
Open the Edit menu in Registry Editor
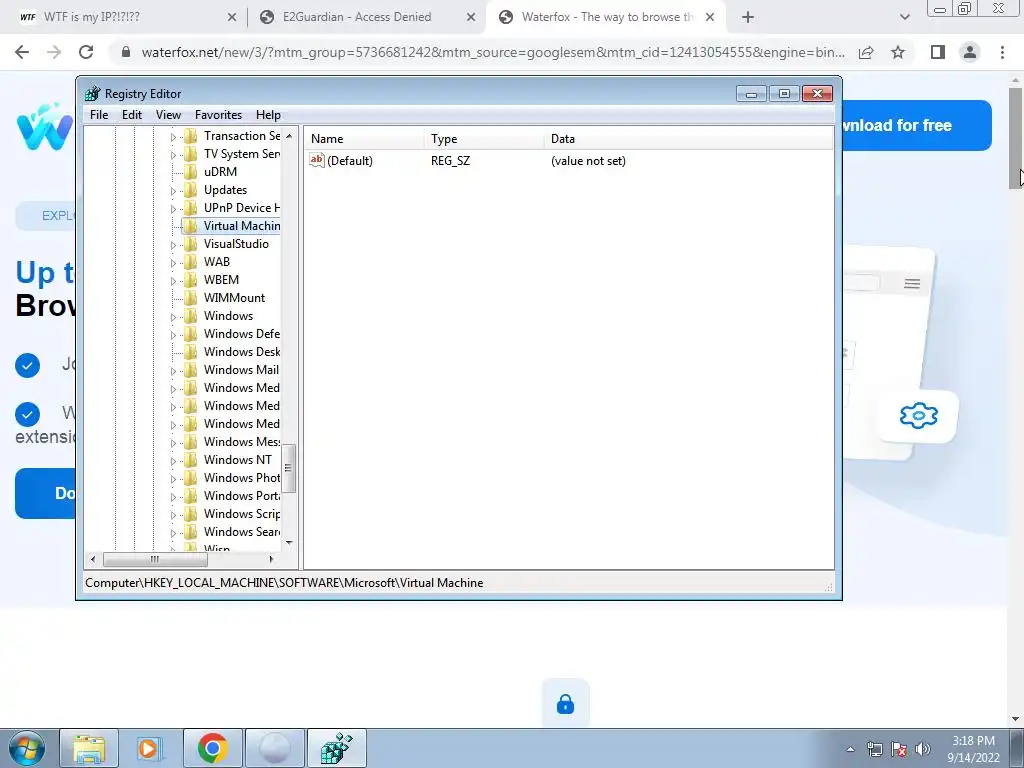point(132,115)
